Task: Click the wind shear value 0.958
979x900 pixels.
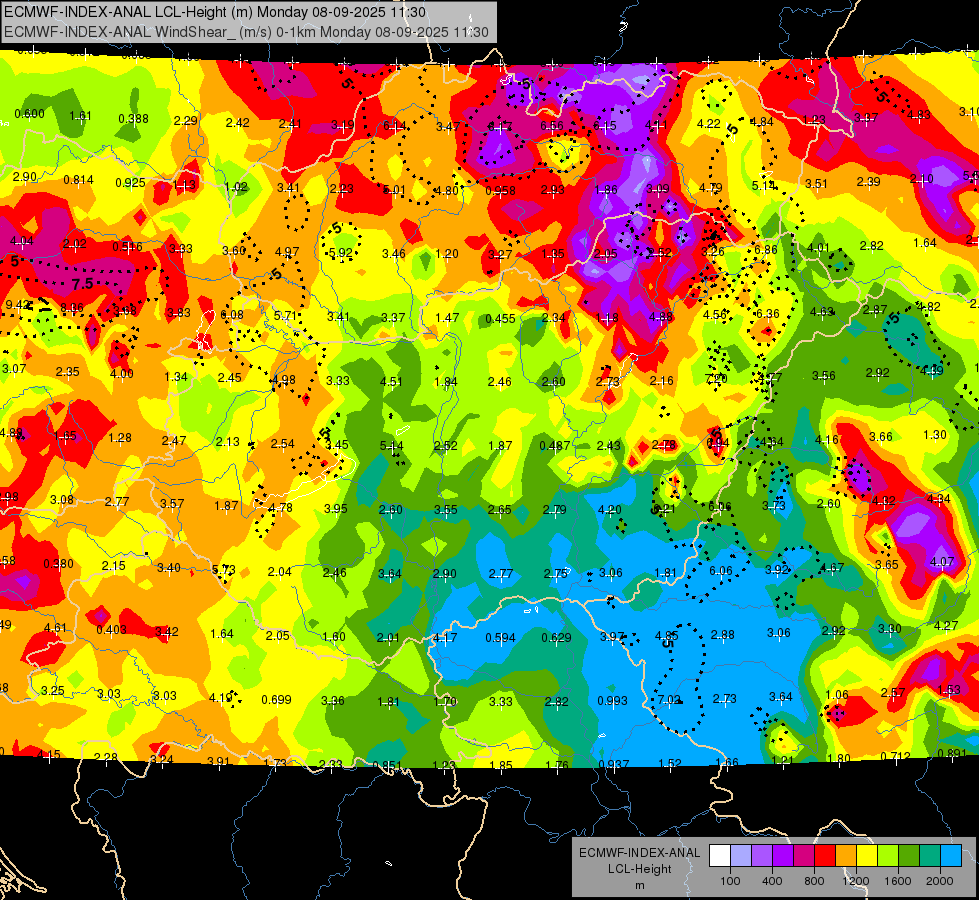Action: point(500,190)
